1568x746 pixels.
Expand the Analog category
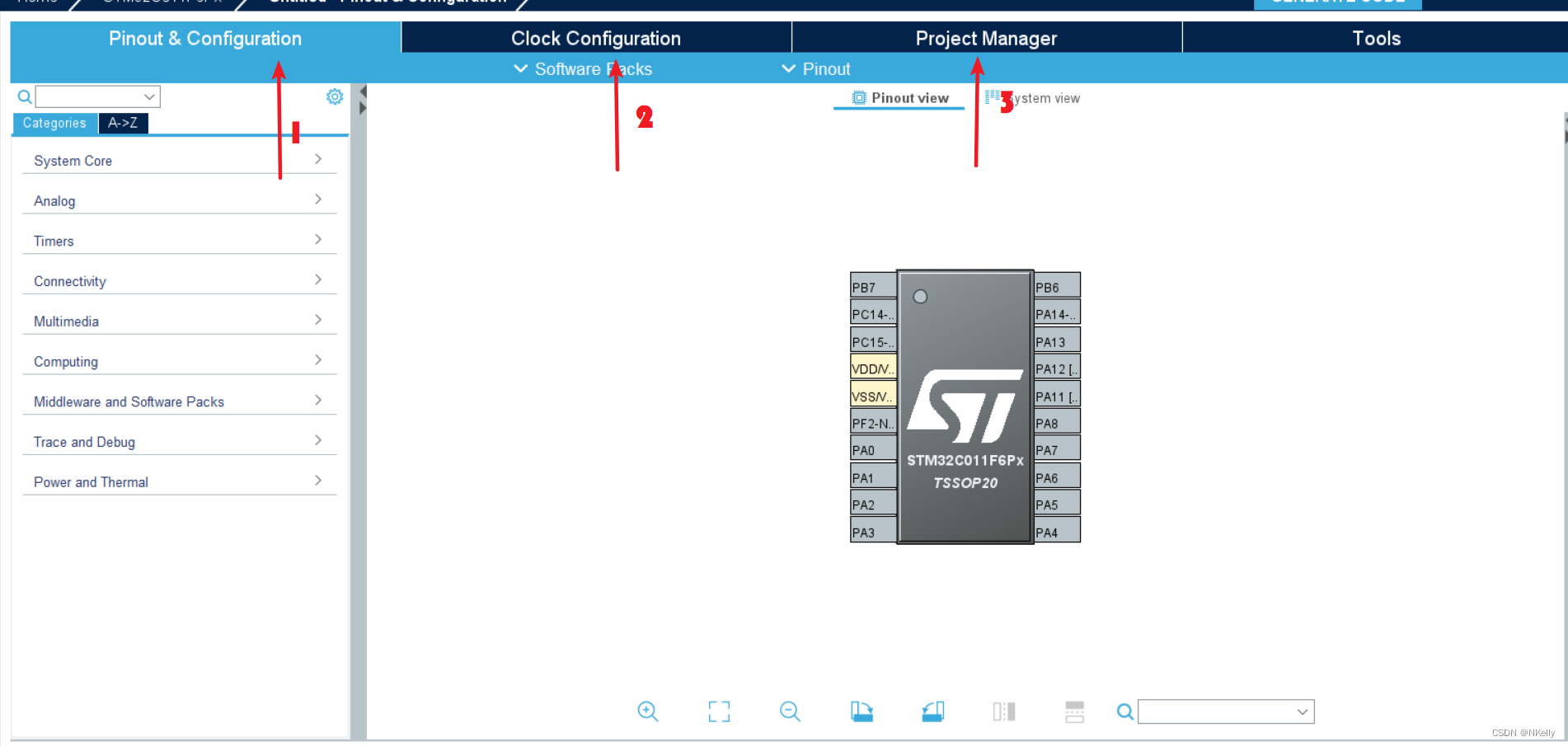point(180,200)
